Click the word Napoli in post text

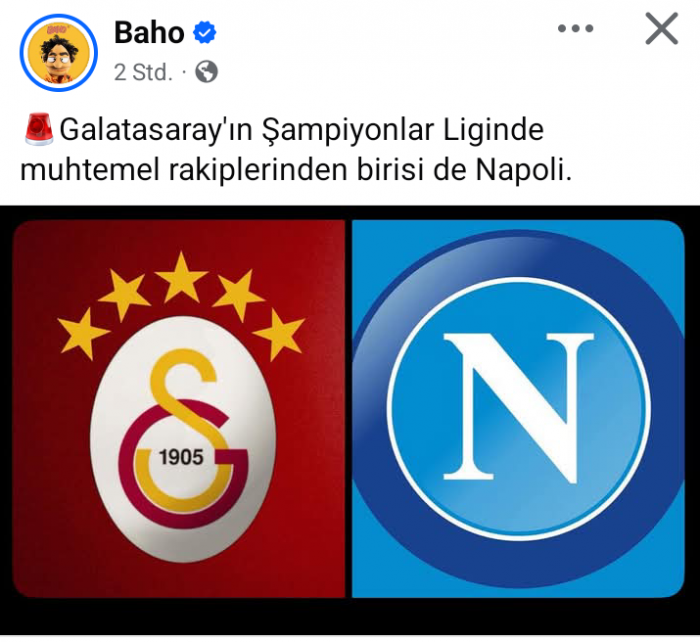point(519,170)
